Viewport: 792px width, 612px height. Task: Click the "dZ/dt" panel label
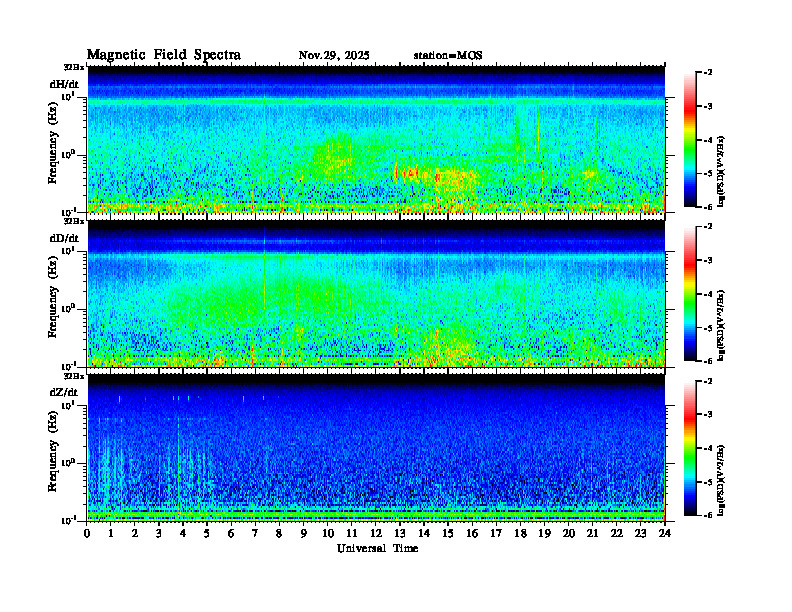(64, 392)
